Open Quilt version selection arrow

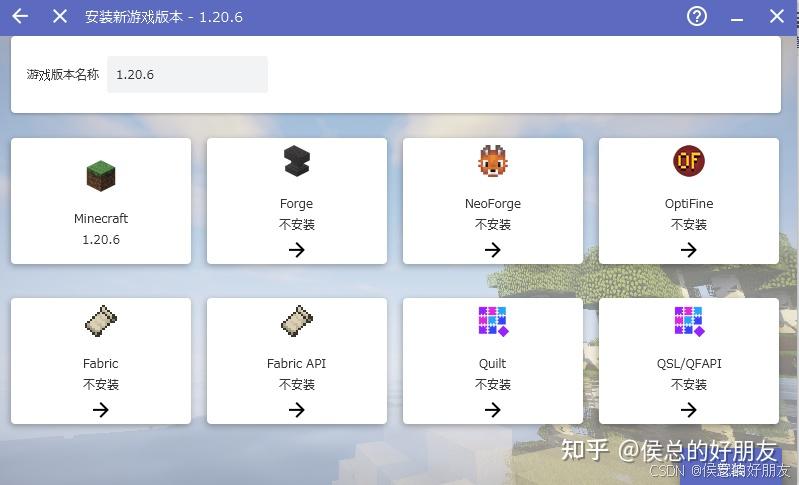coord(492,410)
